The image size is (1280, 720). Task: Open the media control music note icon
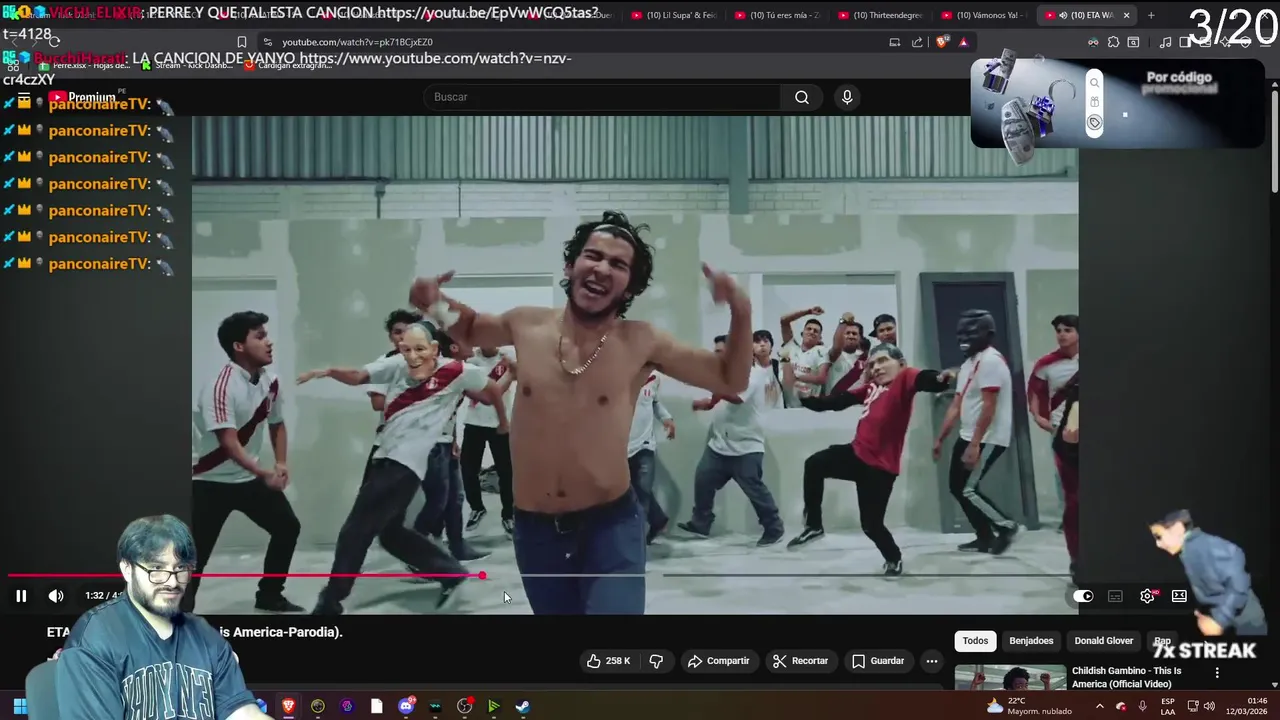tap(1165, 42)
